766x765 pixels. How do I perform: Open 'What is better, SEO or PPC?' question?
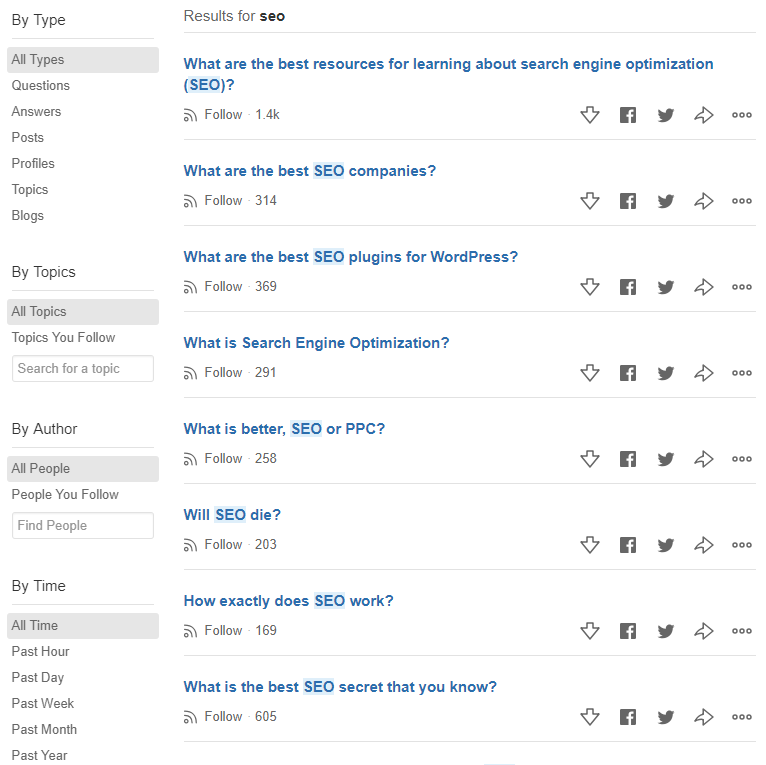(x=284, y=429)
